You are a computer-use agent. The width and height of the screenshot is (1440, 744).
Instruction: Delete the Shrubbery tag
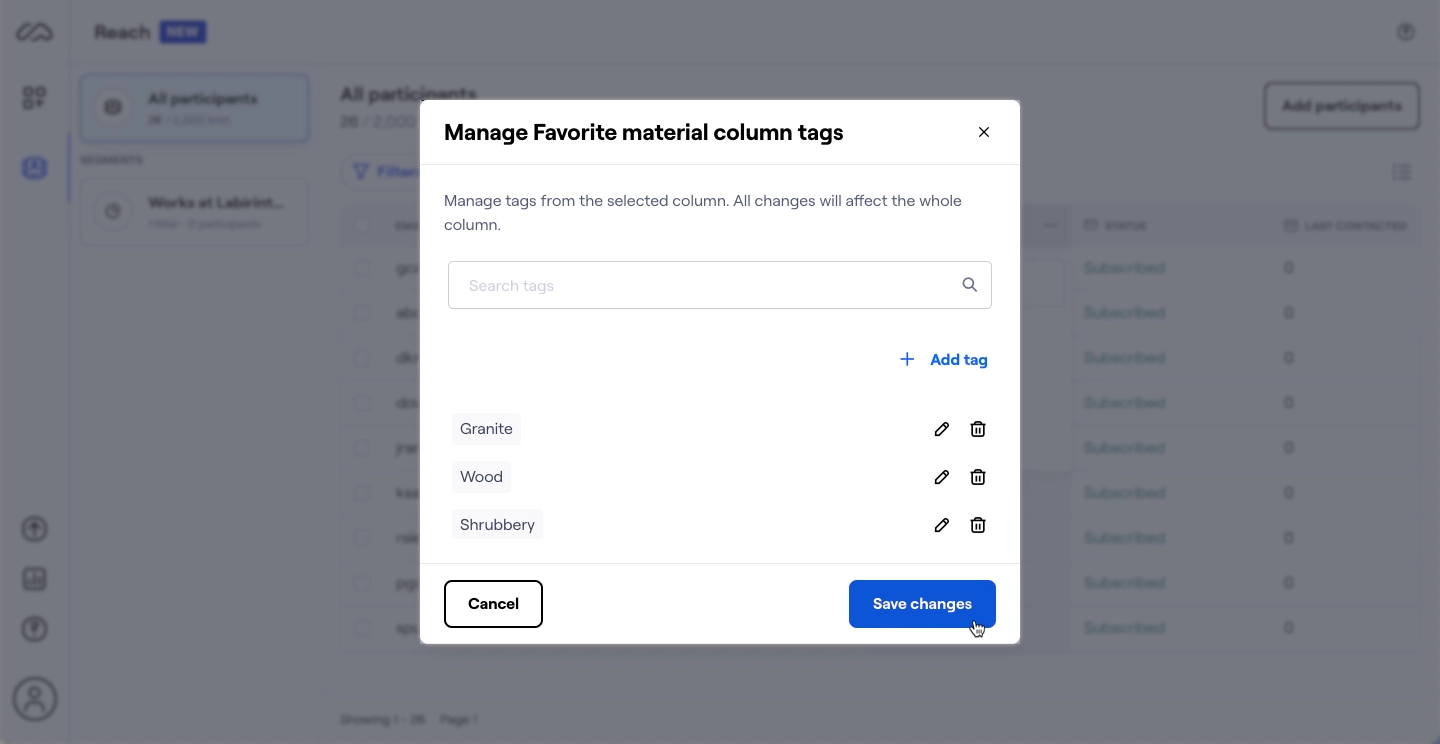click(x=978, y=525)
